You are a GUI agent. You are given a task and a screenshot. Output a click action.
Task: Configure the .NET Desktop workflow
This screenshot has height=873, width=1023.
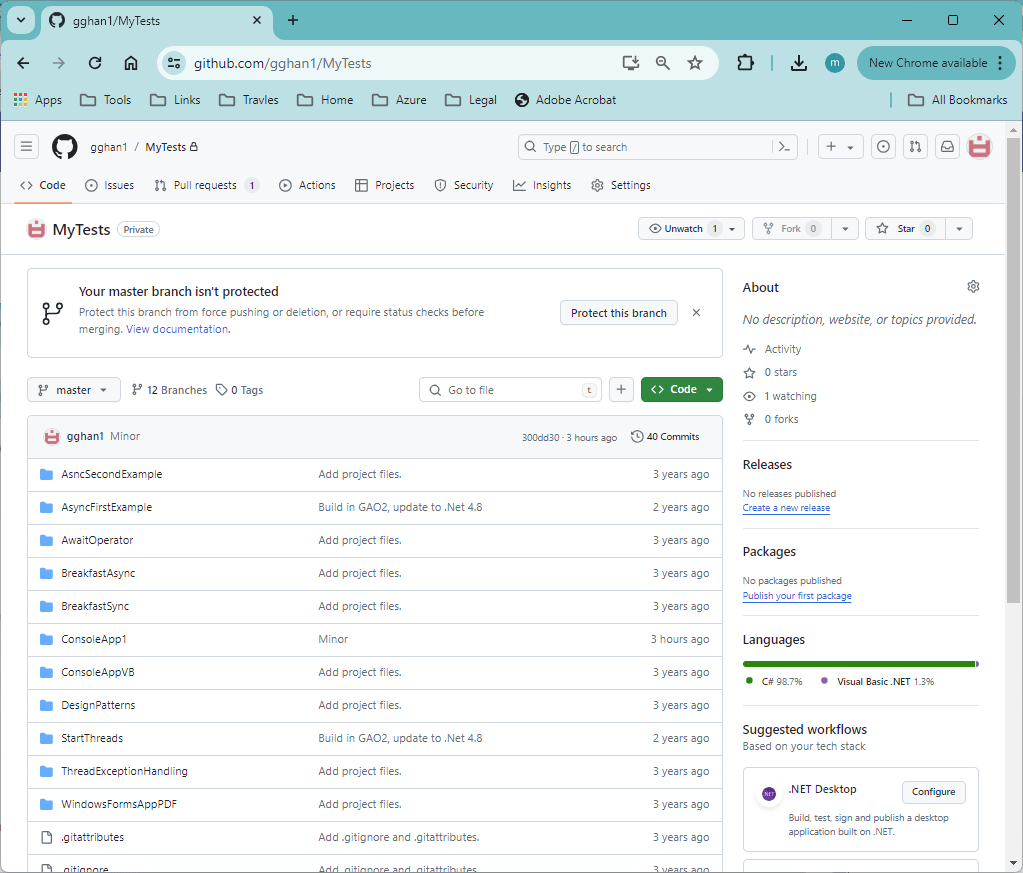tap(934, 791)
